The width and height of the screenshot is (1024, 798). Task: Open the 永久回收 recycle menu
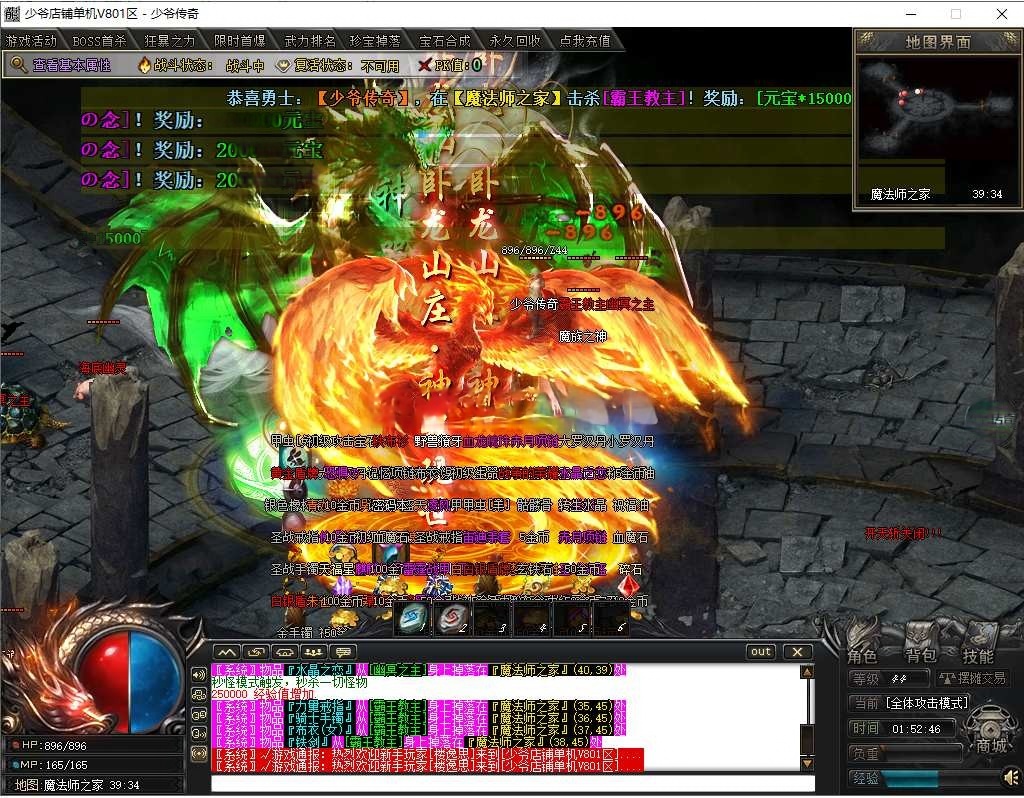click(x=515, y=41)
